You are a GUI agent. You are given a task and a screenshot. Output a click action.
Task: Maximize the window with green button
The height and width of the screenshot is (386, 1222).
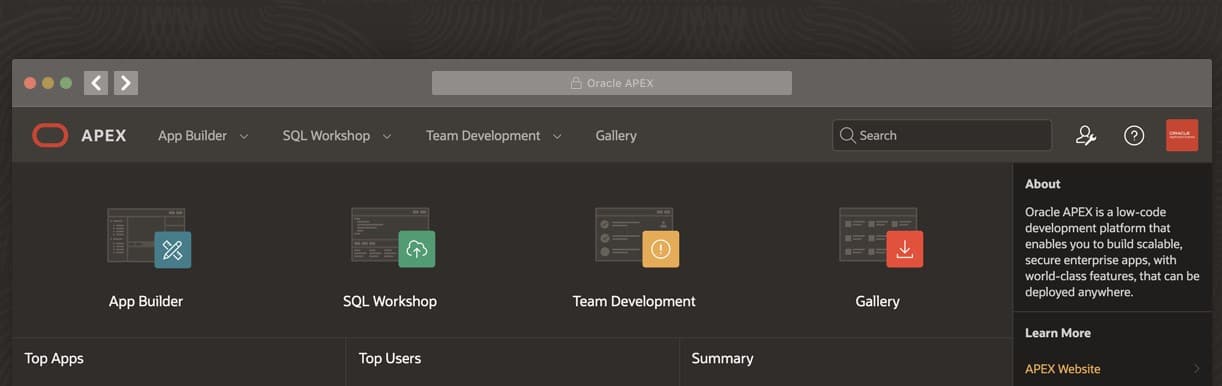tap(66, 83)
